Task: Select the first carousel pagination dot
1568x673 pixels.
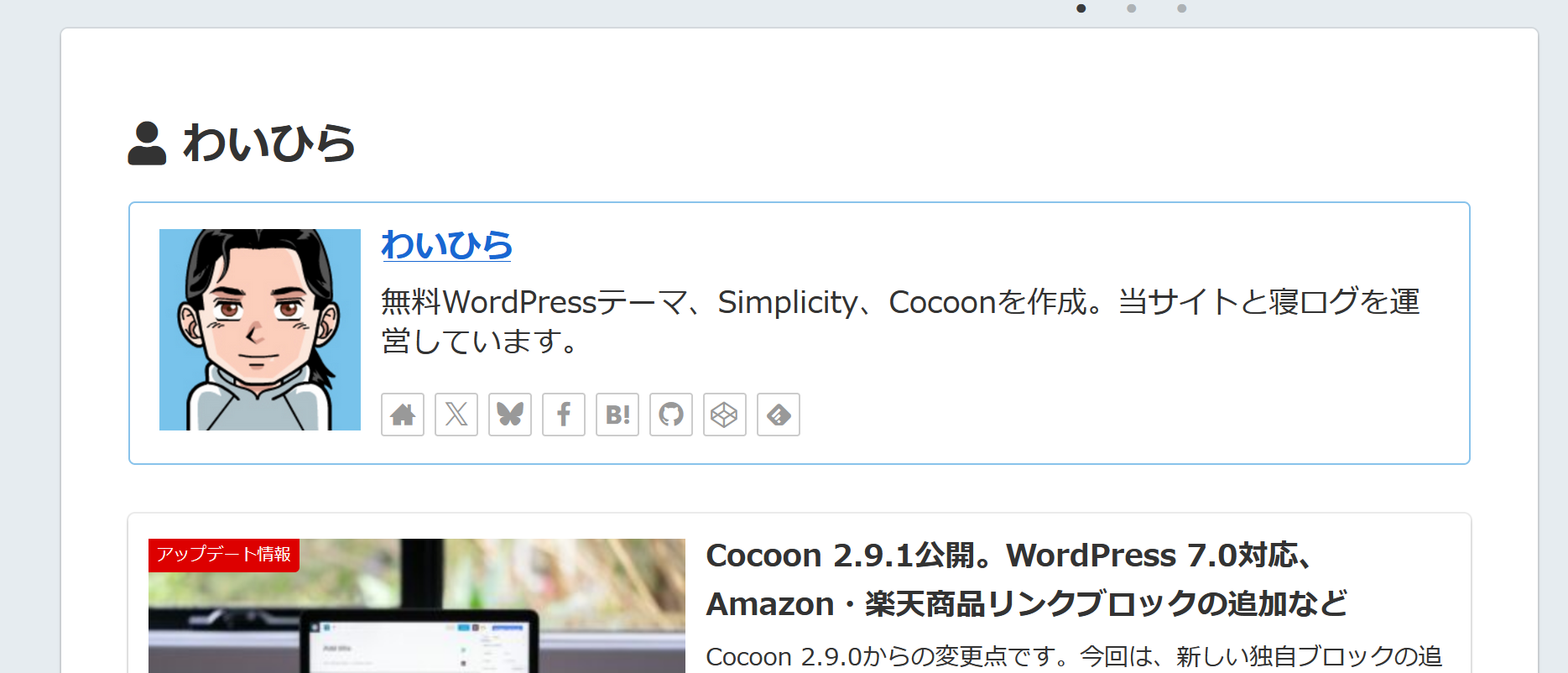Action: (1081, 8)
